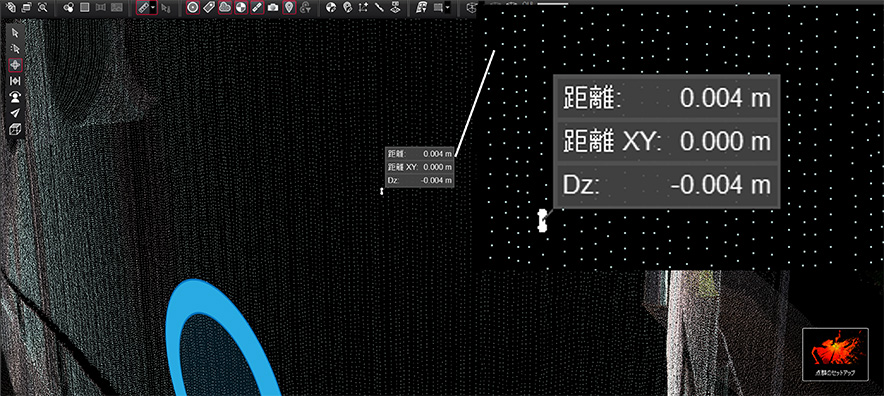Click the diagonal line segment icon
884x396 pixels.
[x=379, y=8]
